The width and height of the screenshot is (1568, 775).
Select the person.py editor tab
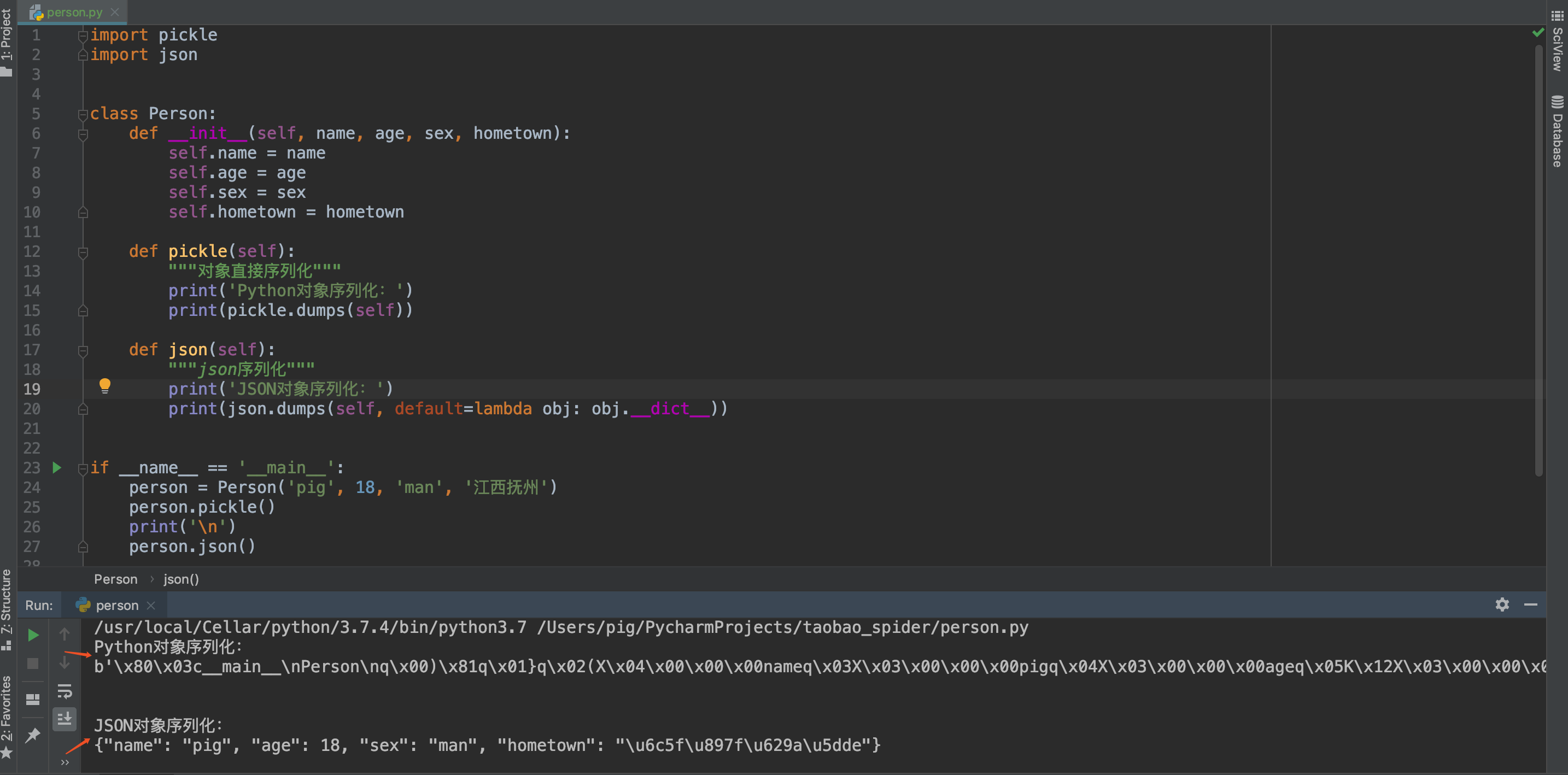tap(73, 12)
